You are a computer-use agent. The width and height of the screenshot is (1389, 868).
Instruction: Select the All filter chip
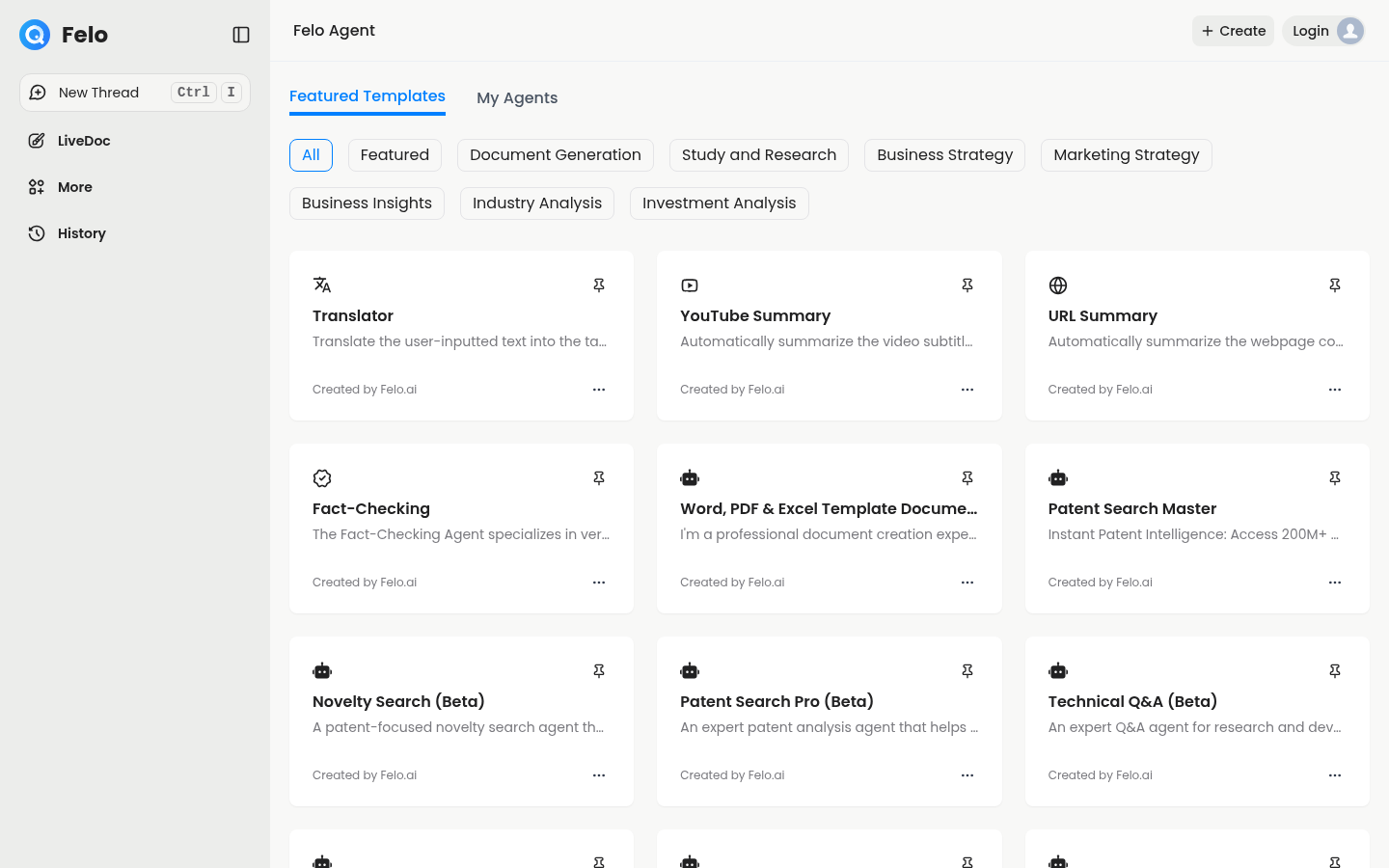point(311,155)
